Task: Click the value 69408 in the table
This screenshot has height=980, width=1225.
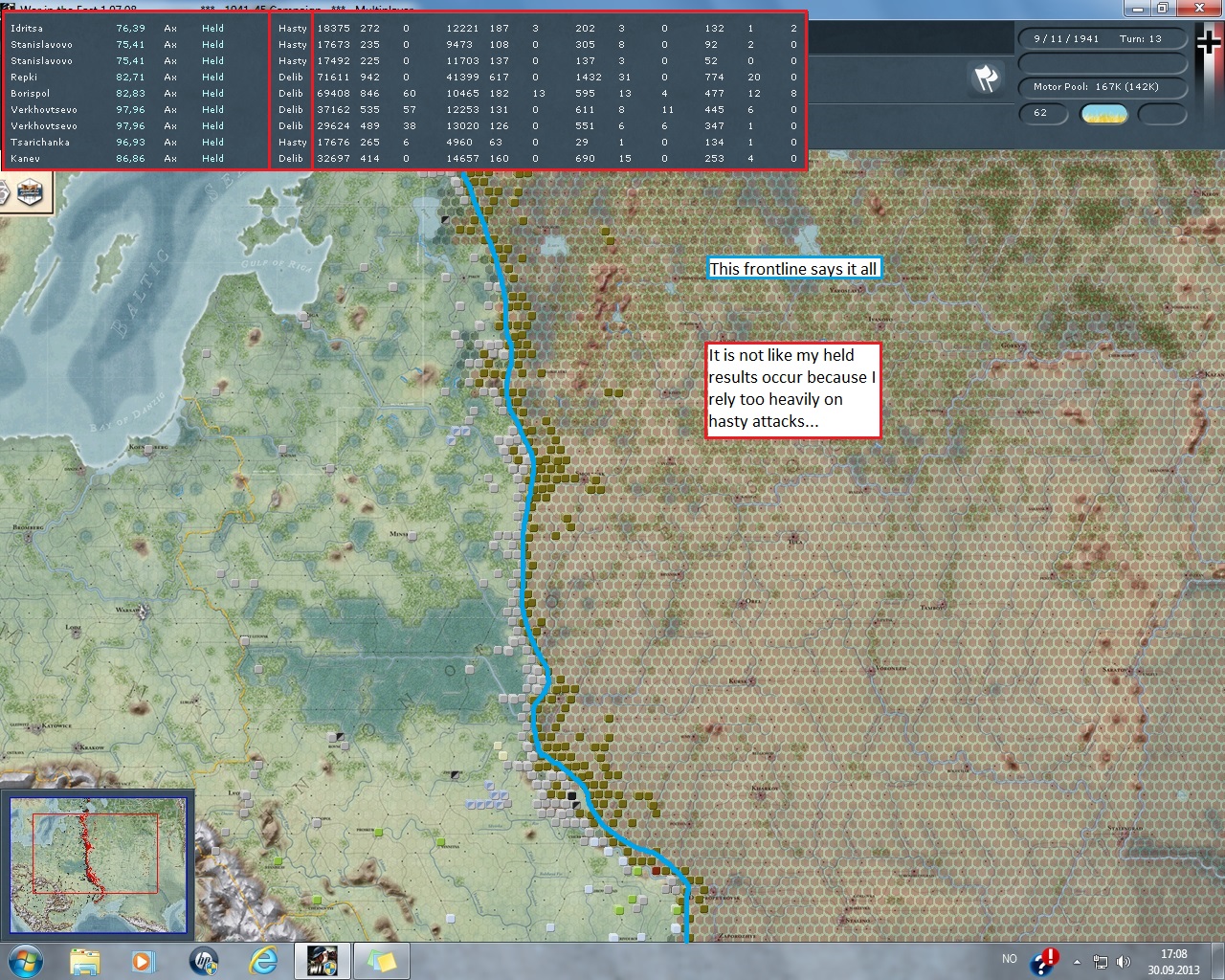Action: pos(334,94)
